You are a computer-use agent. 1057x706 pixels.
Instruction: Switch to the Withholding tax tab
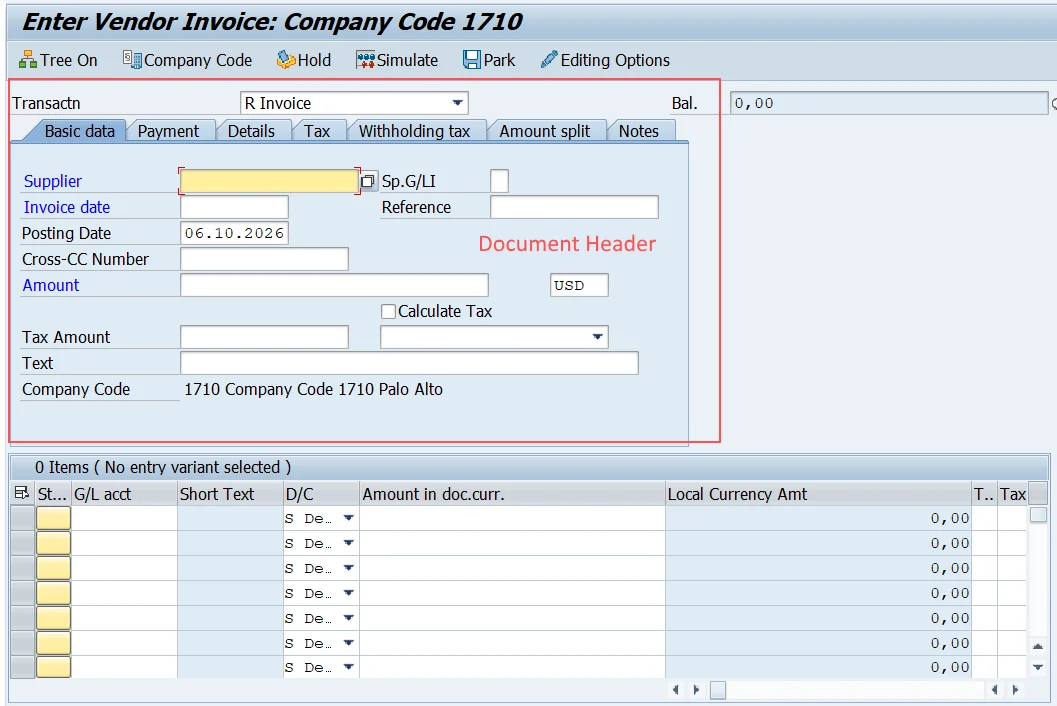[x=414, y=131]
